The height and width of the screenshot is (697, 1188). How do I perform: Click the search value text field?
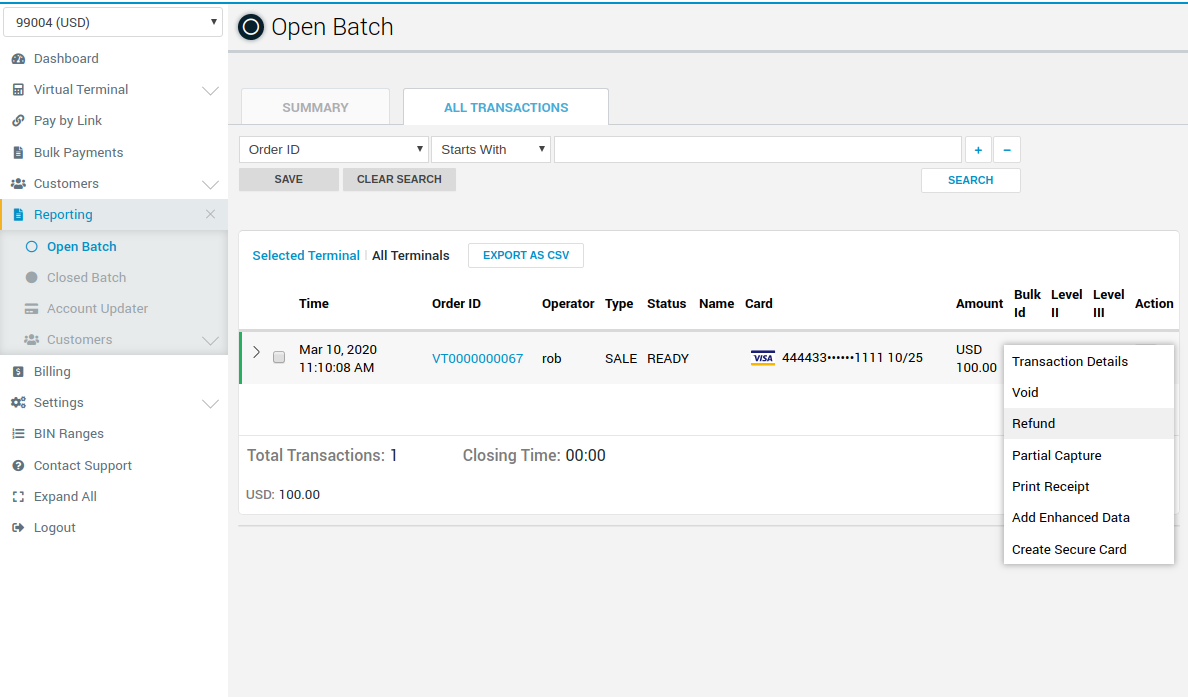(x=757, y=150)
